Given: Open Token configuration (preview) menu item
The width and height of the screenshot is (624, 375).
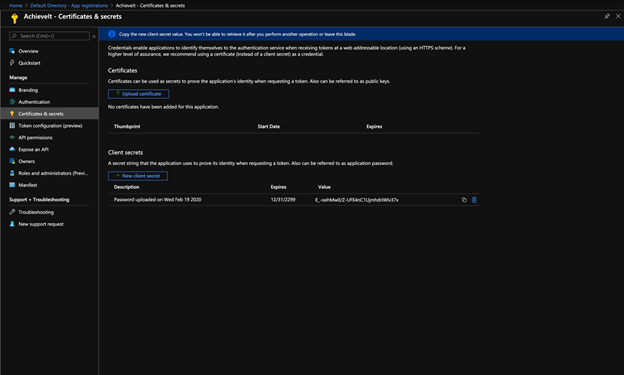Looking at the screenshot, I should [50, 126].
